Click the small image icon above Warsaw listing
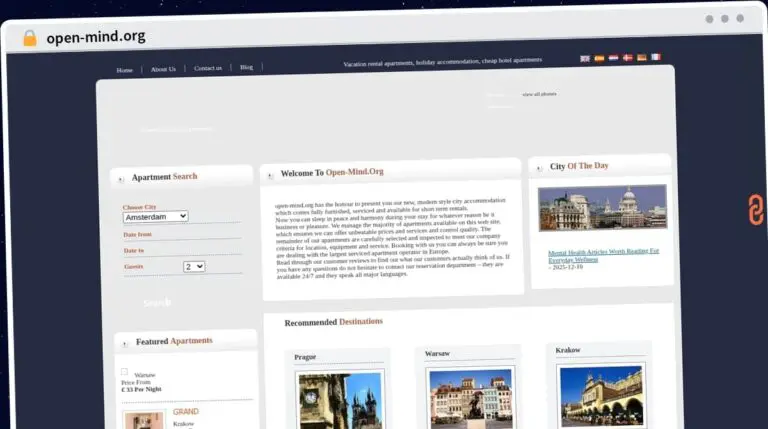 pos(124,372)
